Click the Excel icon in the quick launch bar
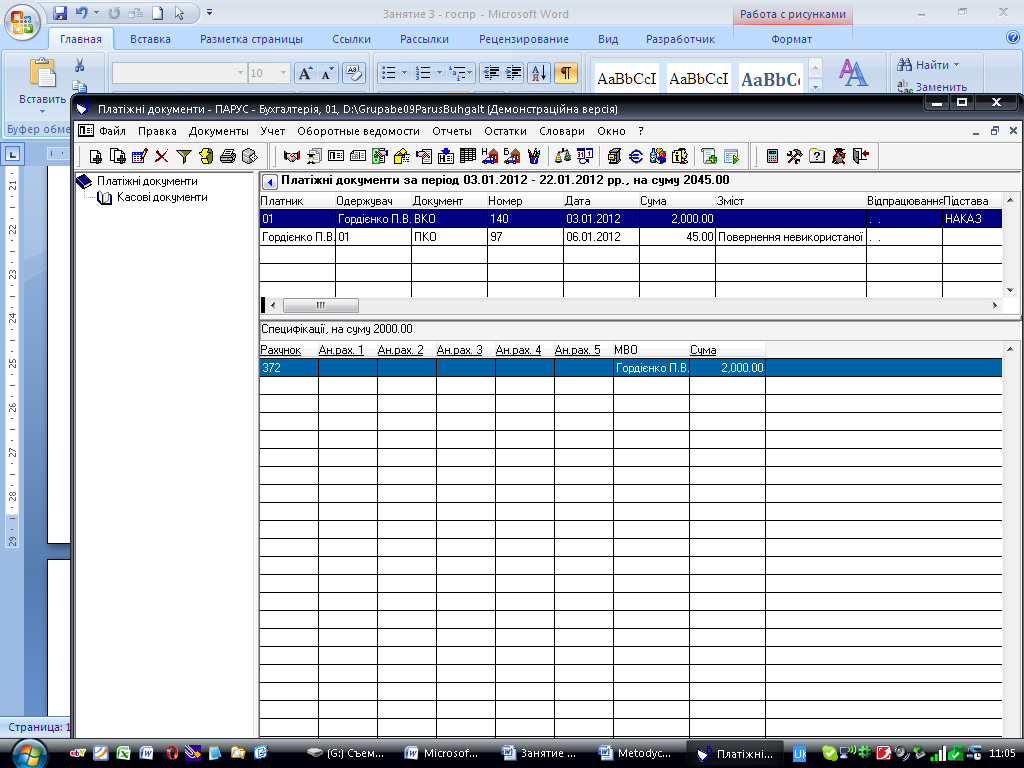This screenshot has height=768, width=1024. (123, 753)
